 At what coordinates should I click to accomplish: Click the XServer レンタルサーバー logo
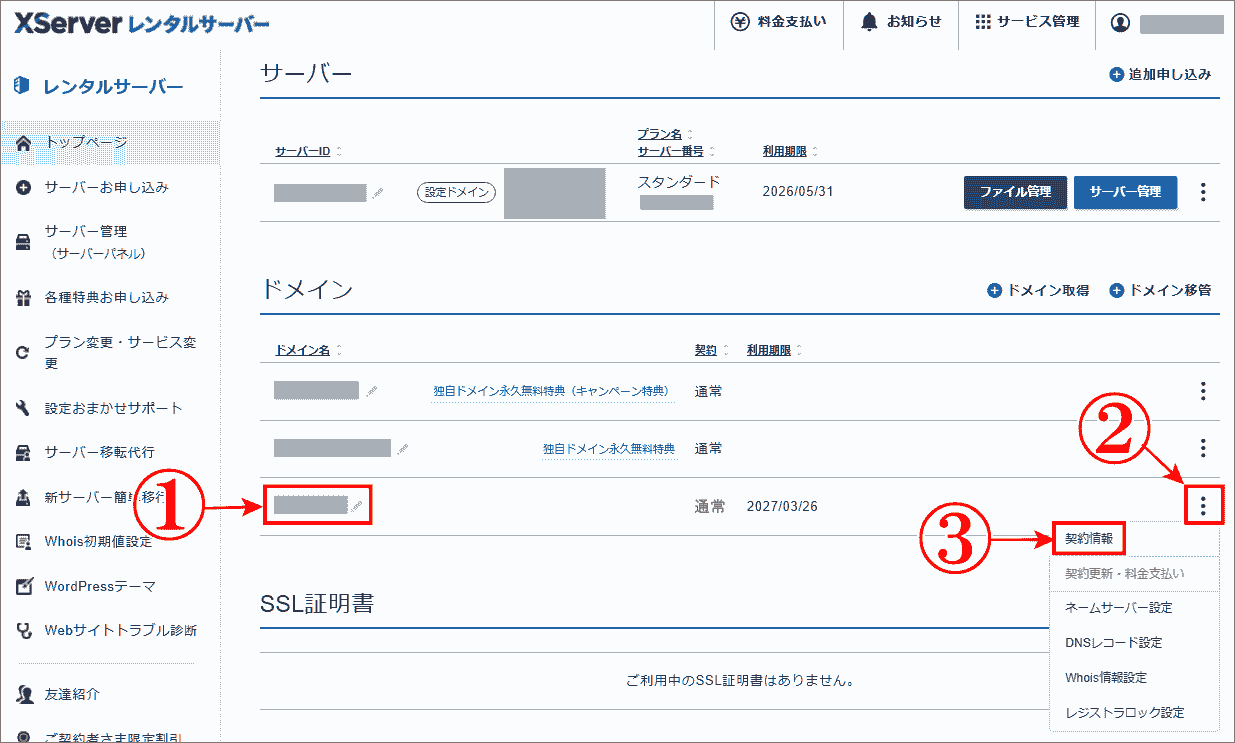(x=141, y=24)
